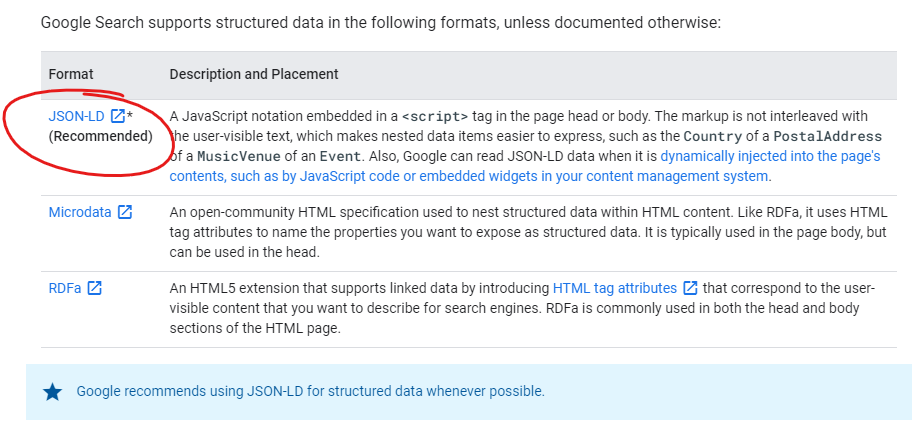Click the external-link icon beside RDFa

click(x=94, y=288)
